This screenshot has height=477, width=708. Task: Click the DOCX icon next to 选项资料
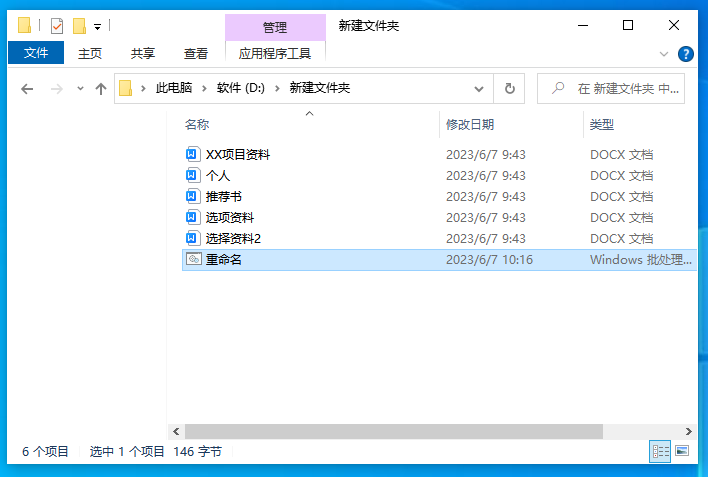pyautogui.click(x=192, y=217)
